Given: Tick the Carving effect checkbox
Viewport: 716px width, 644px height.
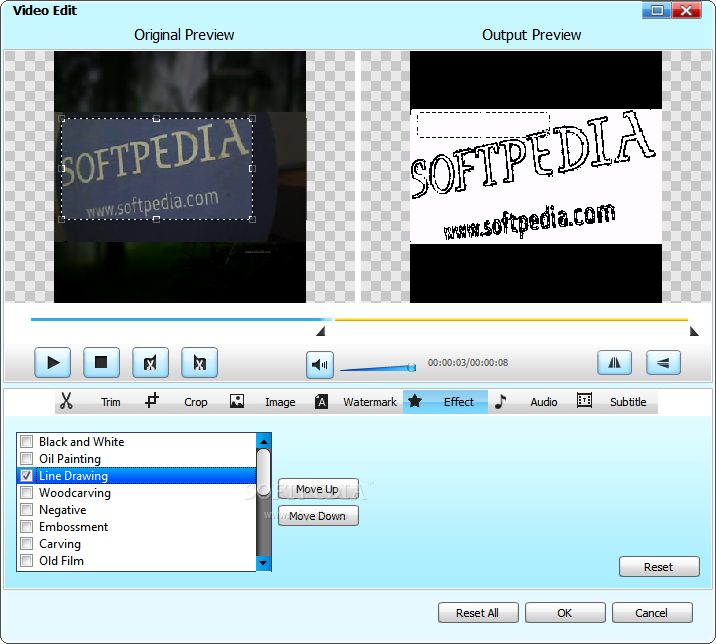Looking at the screenshot, I should (27, 544).
